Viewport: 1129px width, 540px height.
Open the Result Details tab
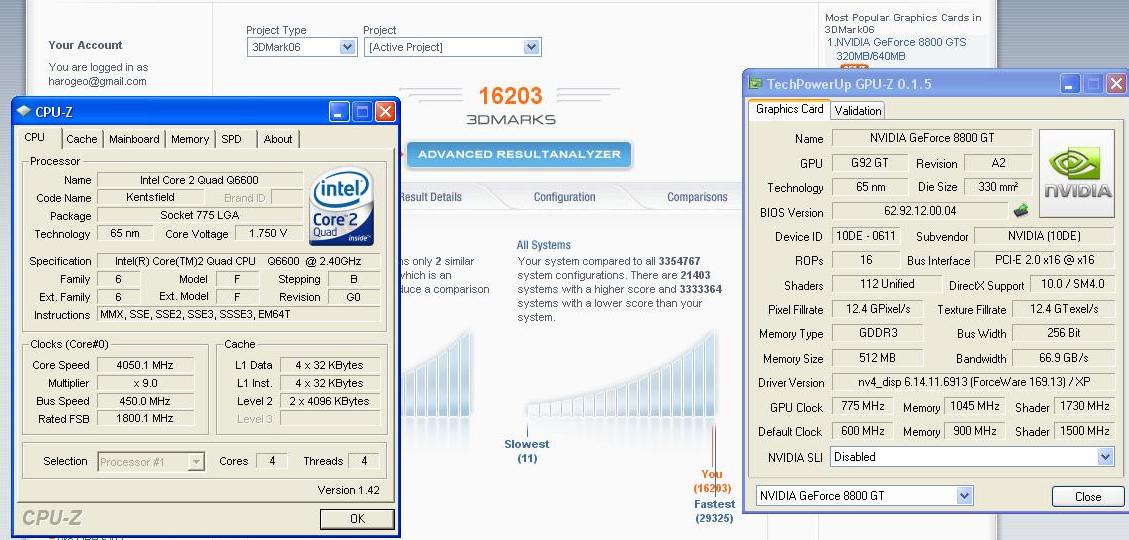click(430, 197)
